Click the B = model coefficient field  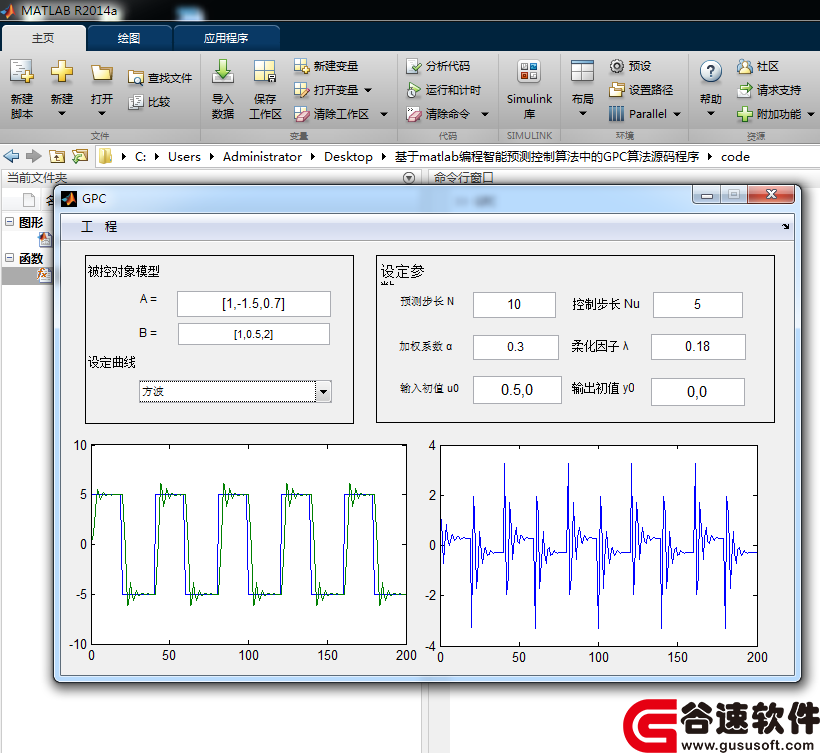(x=254, y=334)
